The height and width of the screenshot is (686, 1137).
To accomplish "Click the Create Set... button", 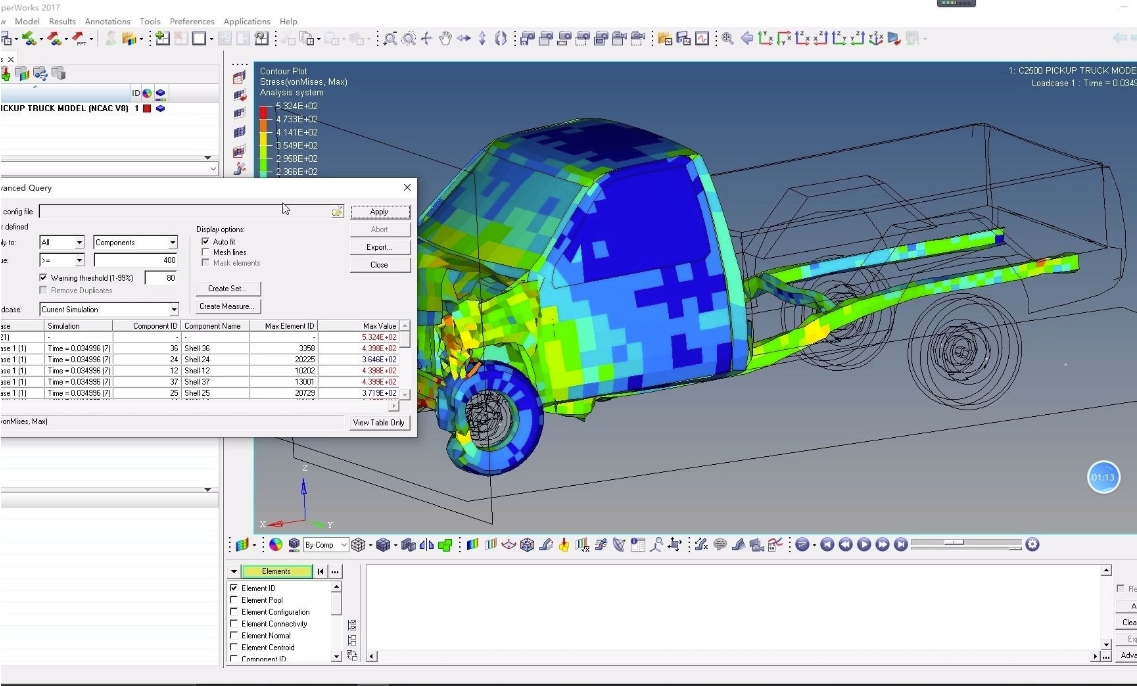I will click(228, 288).
